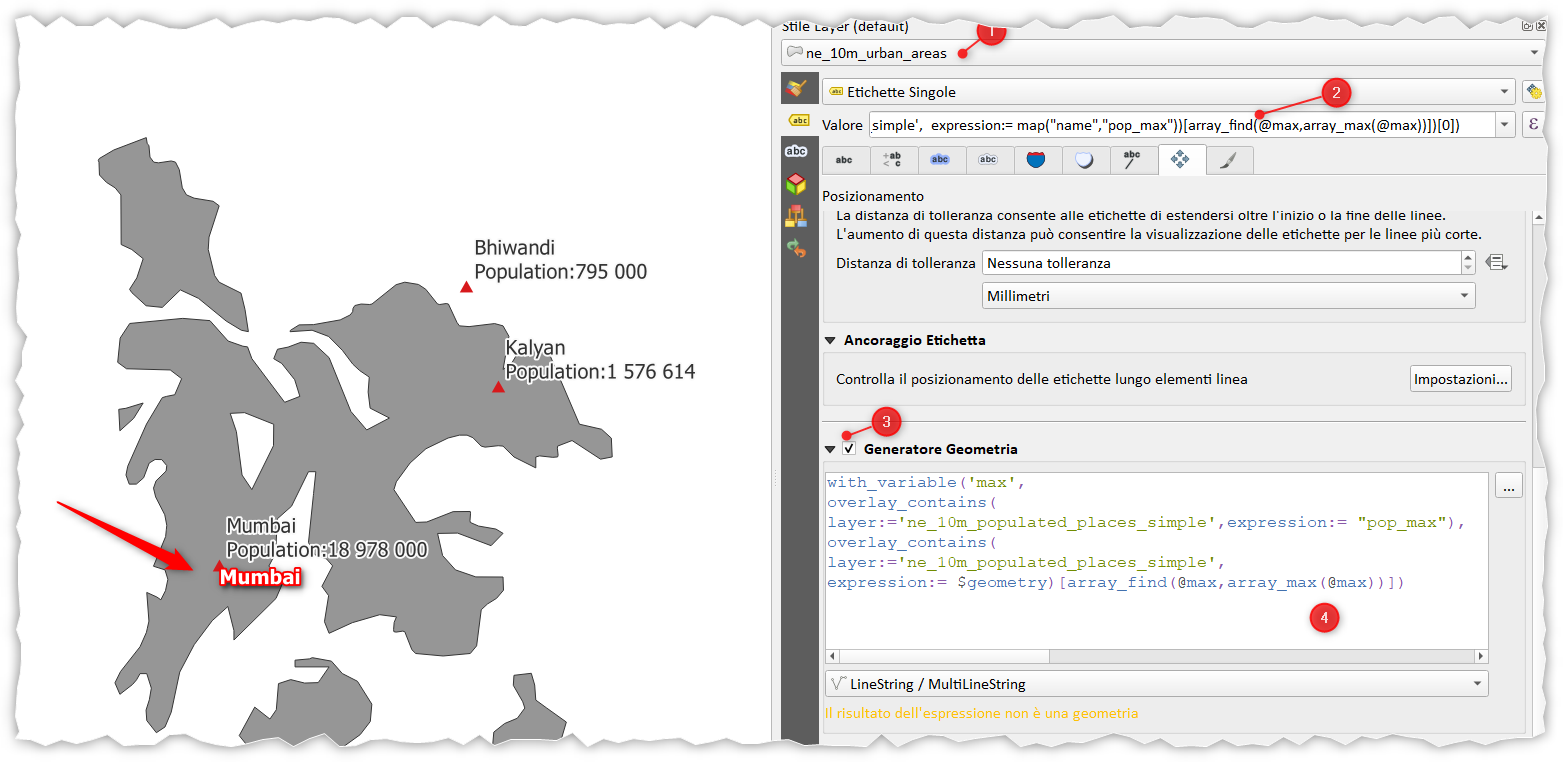The height and width of the screenshot is (762, 1563).
Task: Open the Style Manager history icon
Action: coord(796,248)
